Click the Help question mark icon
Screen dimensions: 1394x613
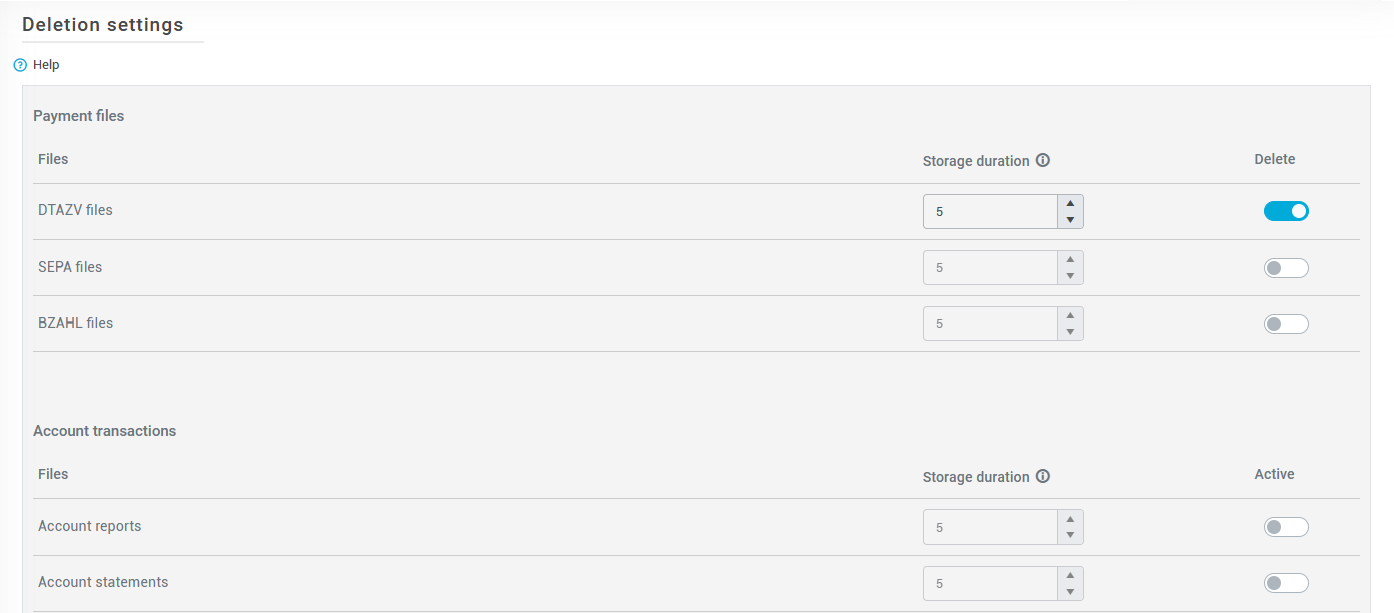point(20,65)
